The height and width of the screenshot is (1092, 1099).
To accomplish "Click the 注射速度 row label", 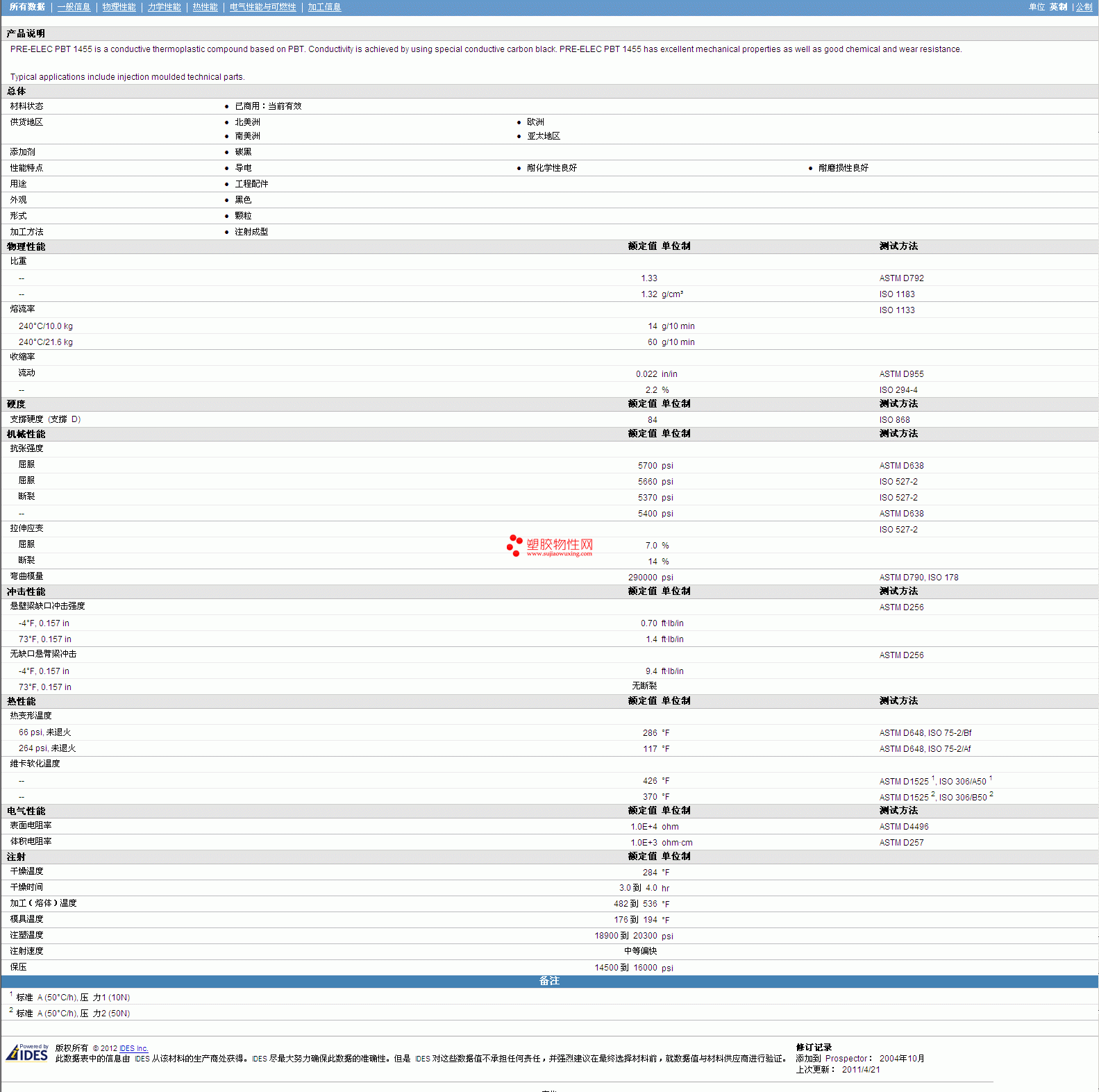I will click(26, 951).
